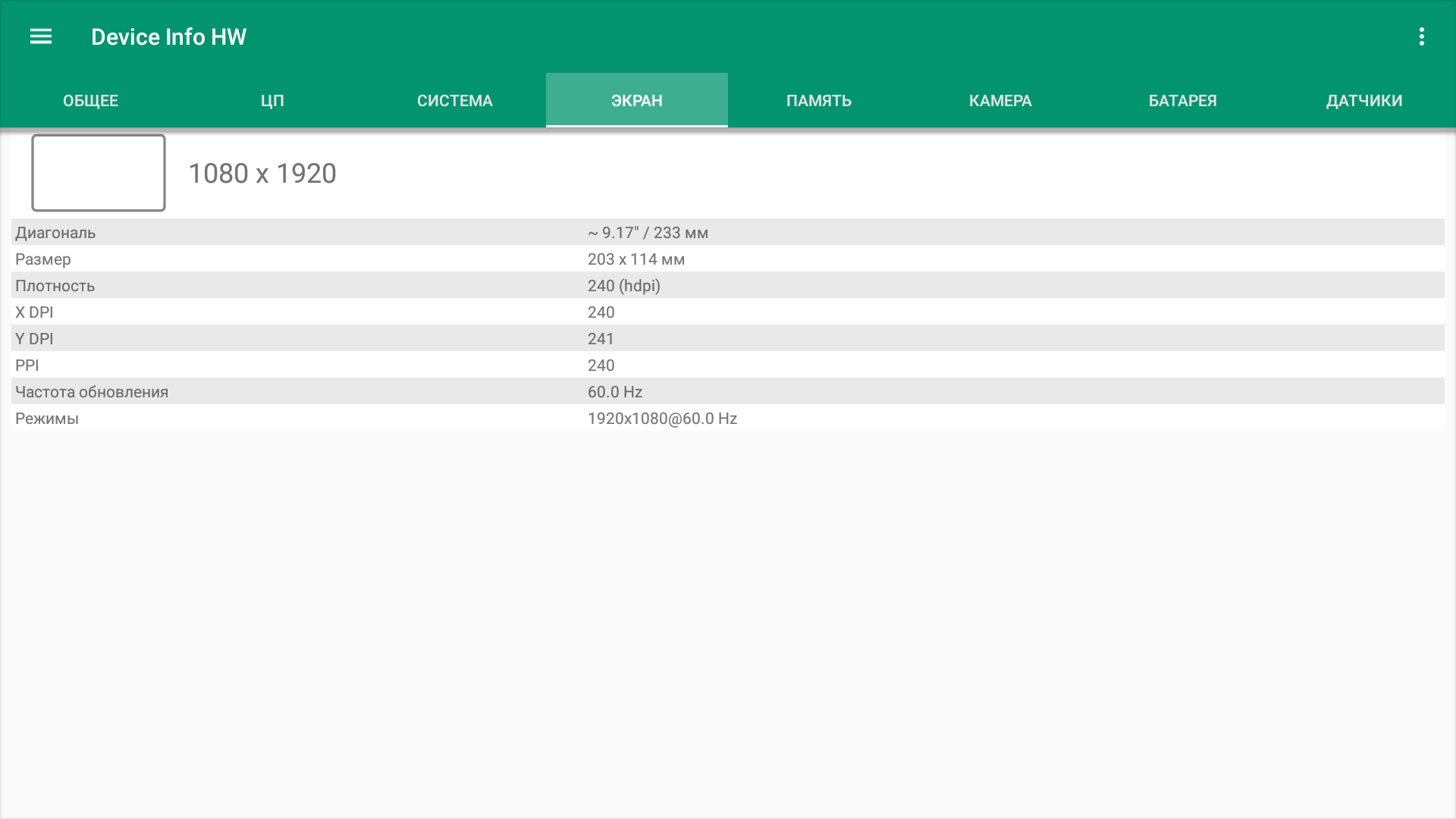Click the Частота обновления row
The height and width of the screenshot is (819, 1456).
(728, 392)
